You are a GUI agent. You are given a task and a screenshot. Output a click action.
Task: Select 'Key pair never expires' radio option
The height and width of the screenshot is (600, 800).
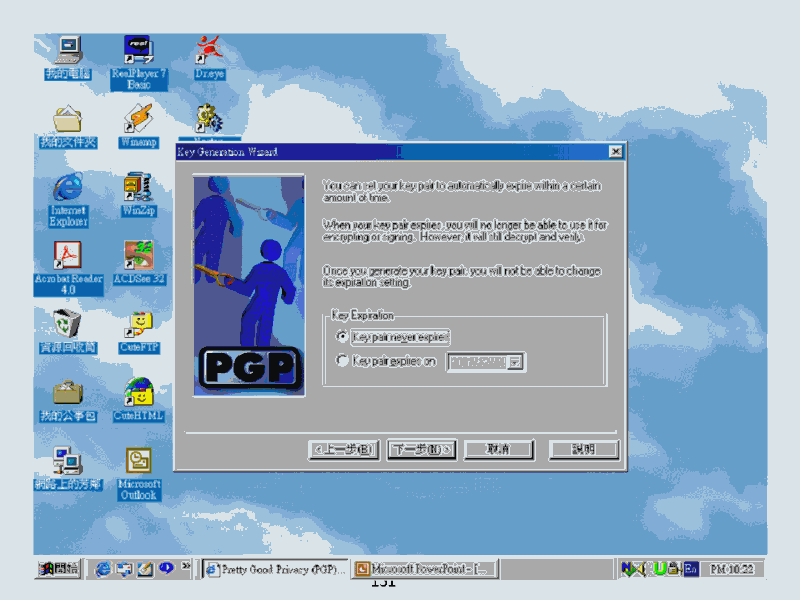343,337
